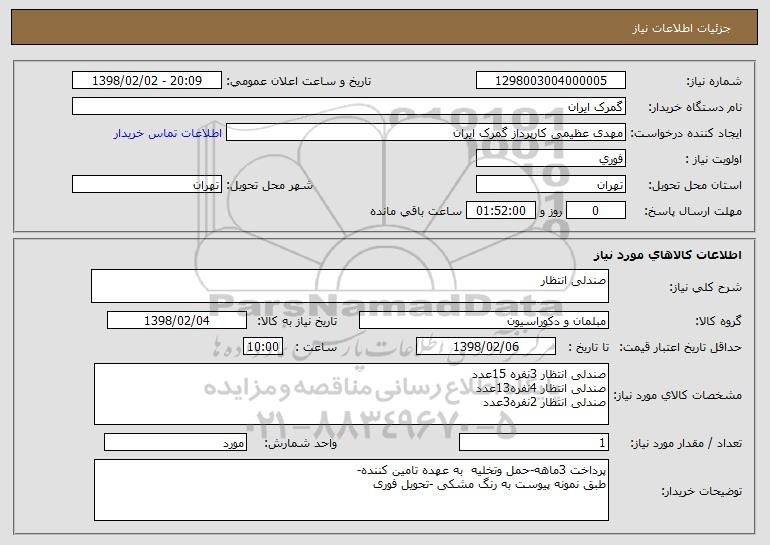Click the line صندلی انتظار 2نفره3عدد
This screenshot has height=545, width=770.
click(545, 402)
